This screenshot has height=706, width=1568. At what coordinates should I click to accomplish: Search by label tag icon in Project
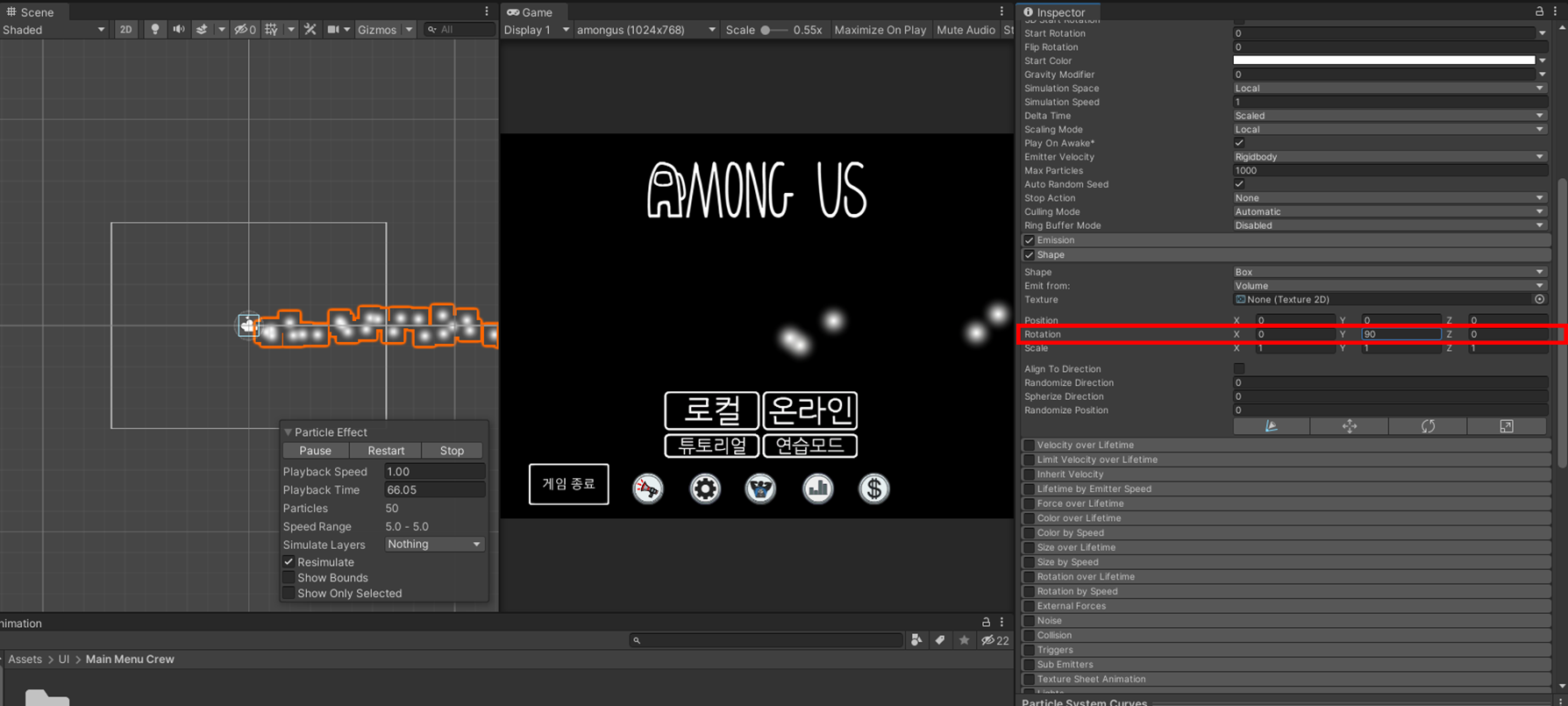coord(940,640)
